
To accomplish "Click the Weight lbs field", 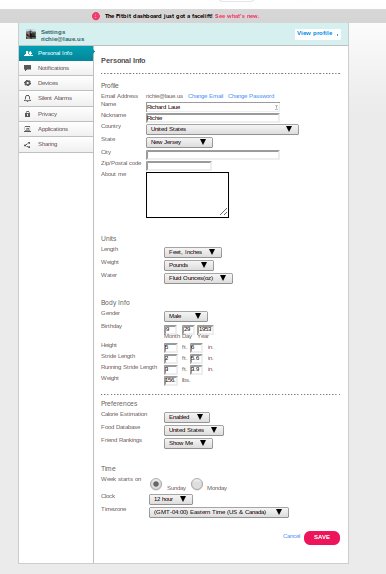I will click(171, 380).
